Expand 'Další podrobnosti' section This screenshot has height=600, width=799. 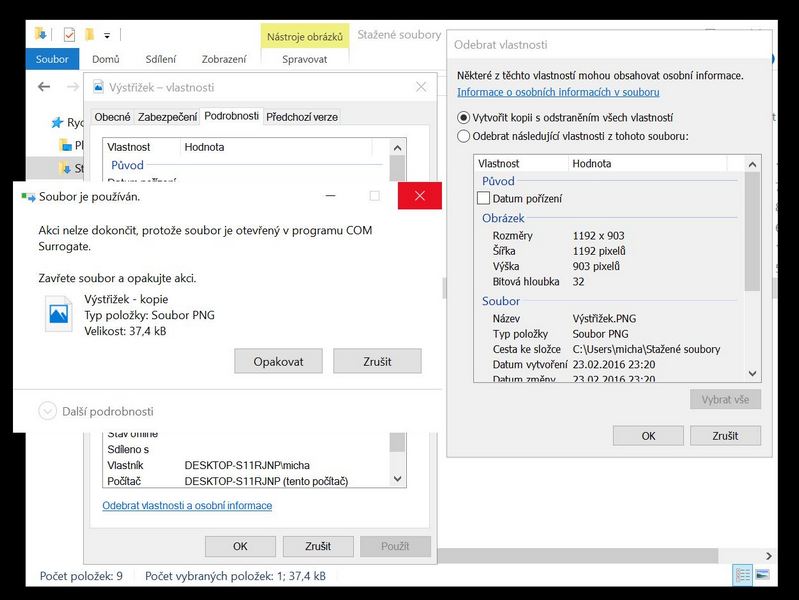pos(48,411)
